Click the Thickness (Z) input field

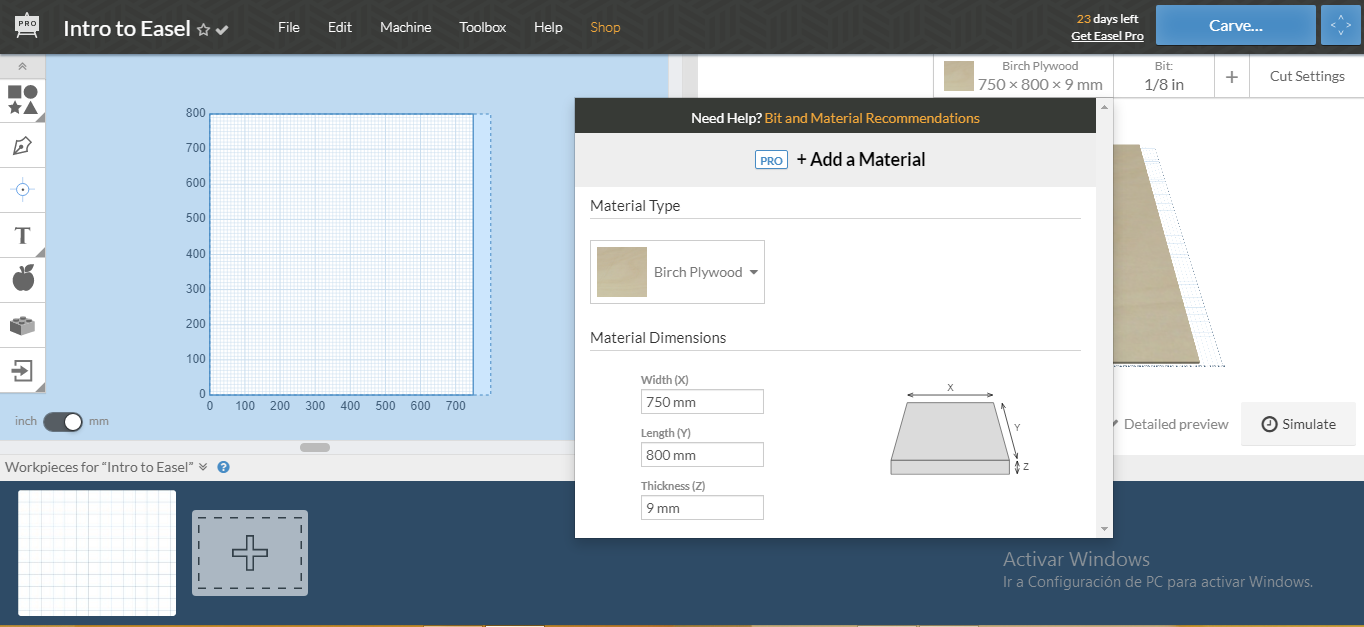[702, 508]
